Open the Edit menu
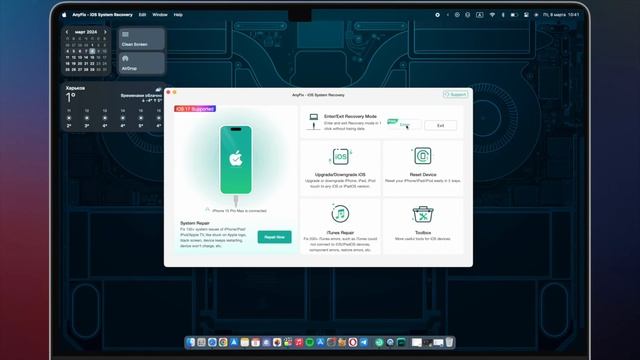This screenshot has width=640, height=360. pos(142,15)
